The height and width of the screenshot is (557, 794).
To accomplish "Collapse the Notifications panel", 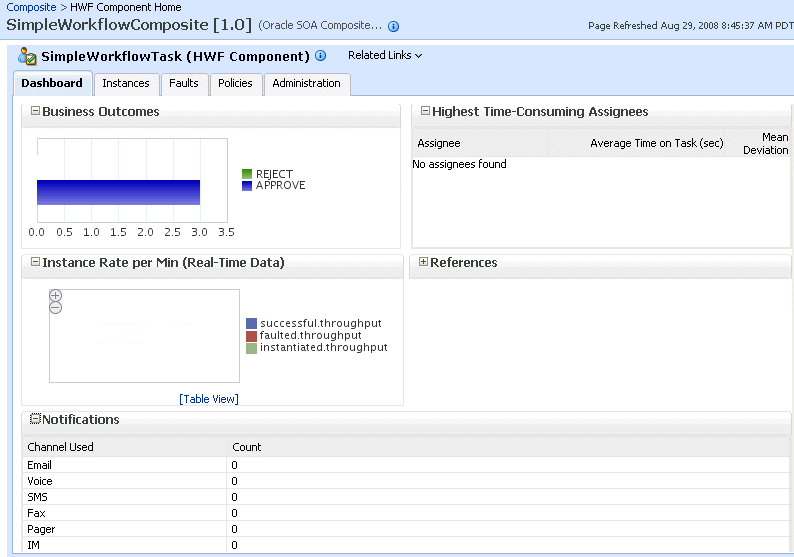I will coord(35,420).
